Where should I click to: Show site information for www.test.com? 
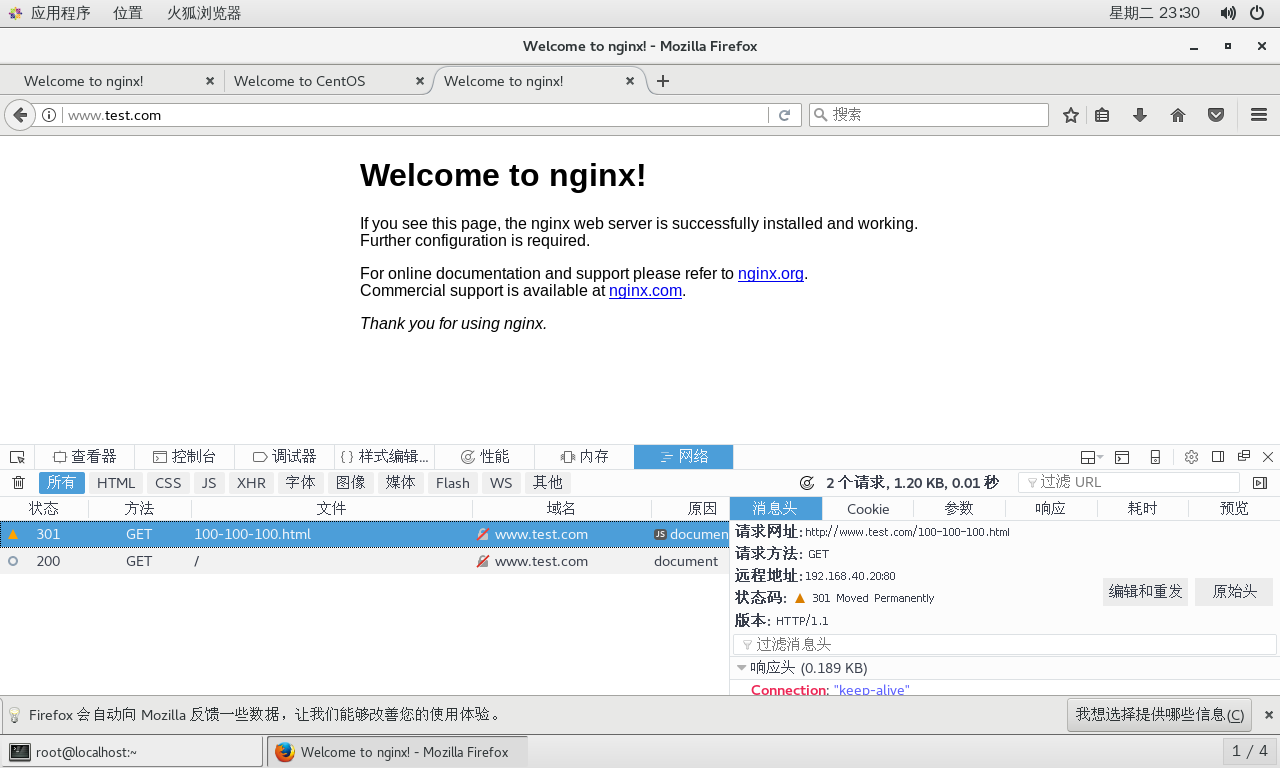point(49,115)
